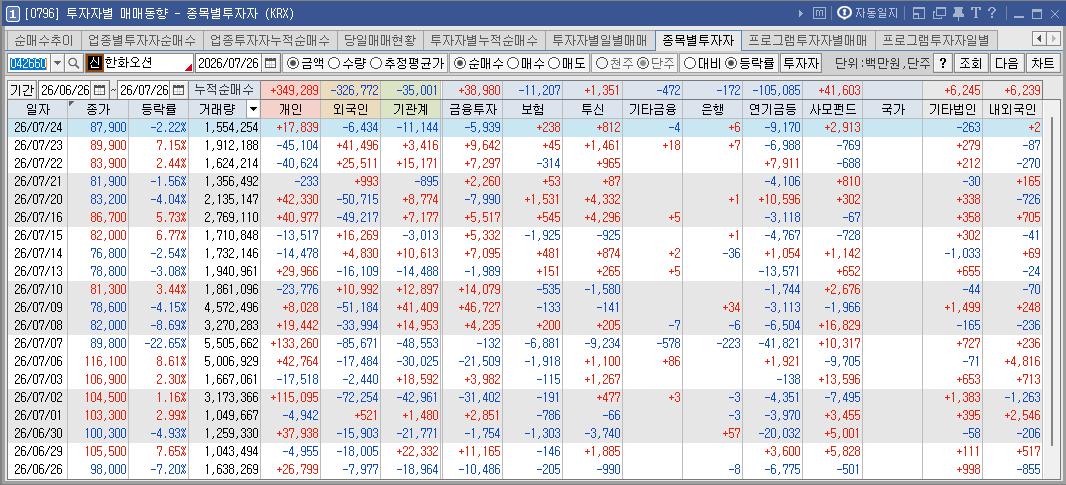Click the 투자자 button

[x=801, y=63]
